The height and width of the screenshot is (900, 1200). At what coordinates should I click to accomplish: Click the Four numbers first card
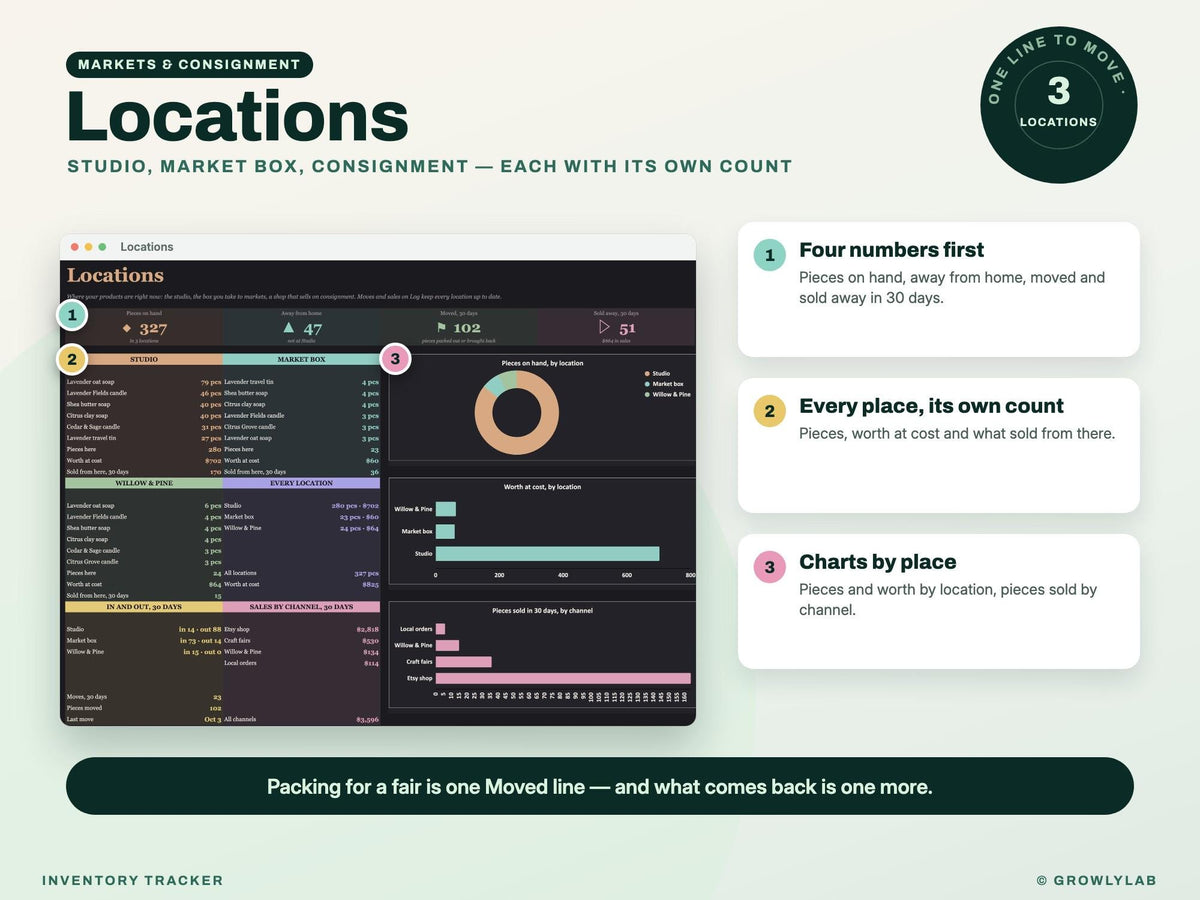939,289
